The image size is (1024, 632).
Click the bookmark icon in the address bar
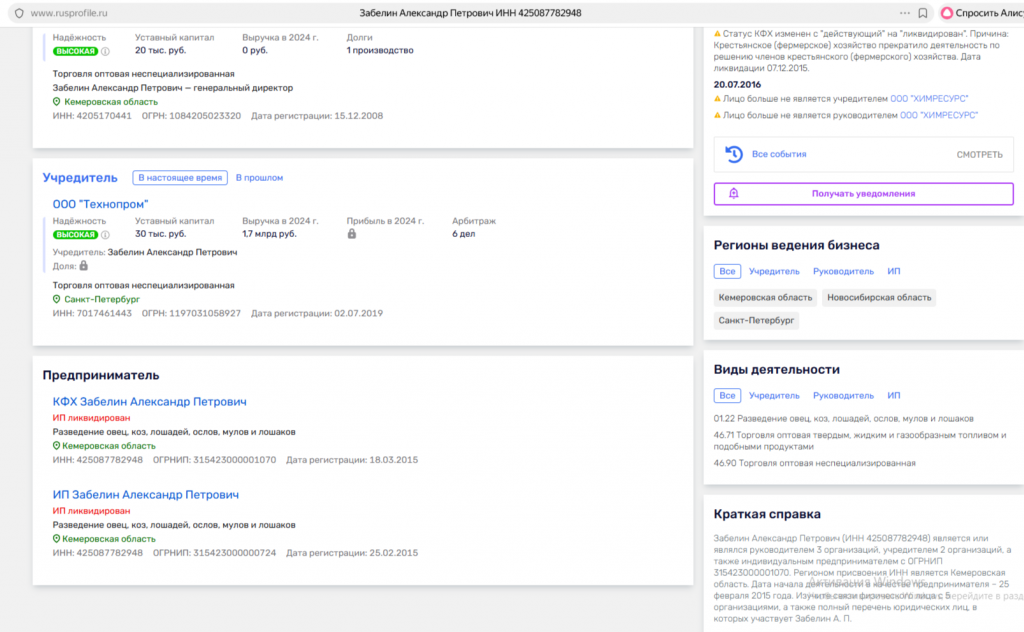pos(921,13)
